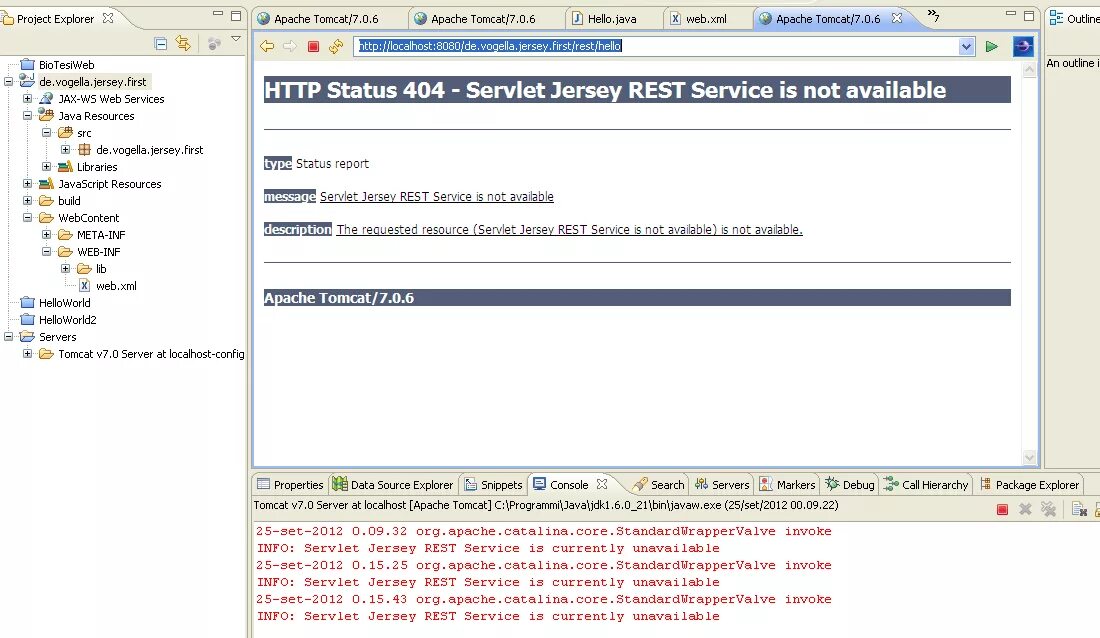Select the HelloWorld project
Screen dimensions: 1100x638
pyautogui.click(x=55, y=303)
